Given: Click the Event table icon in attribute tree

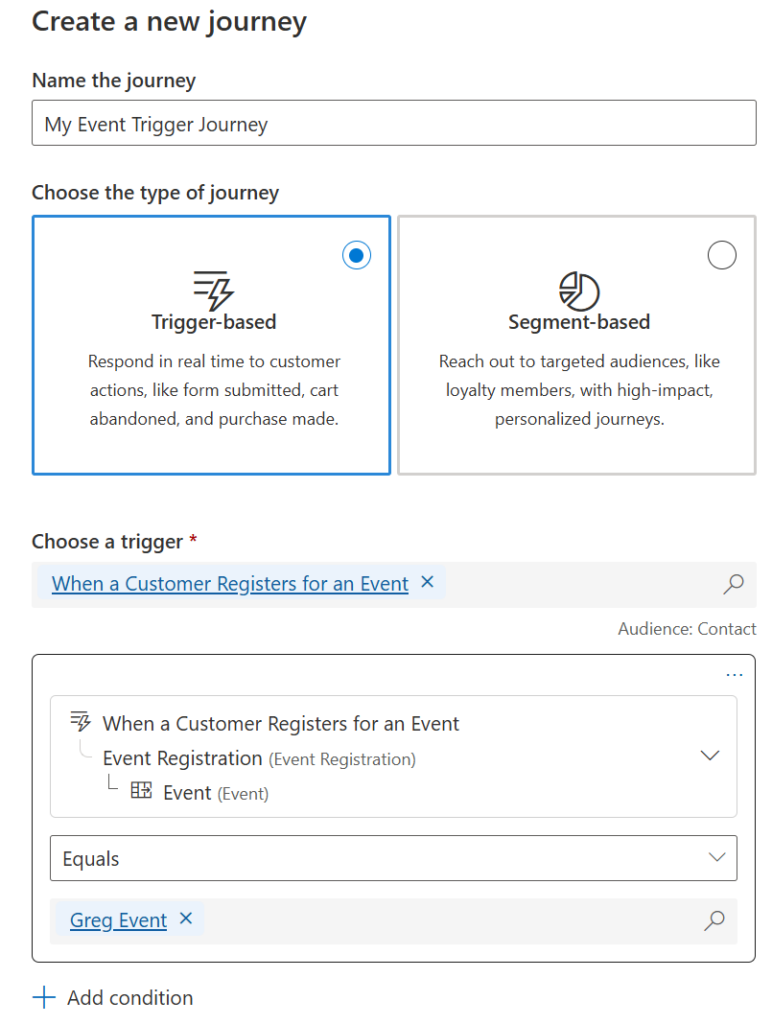Looking at the screenshot, I should pos(141,792).
